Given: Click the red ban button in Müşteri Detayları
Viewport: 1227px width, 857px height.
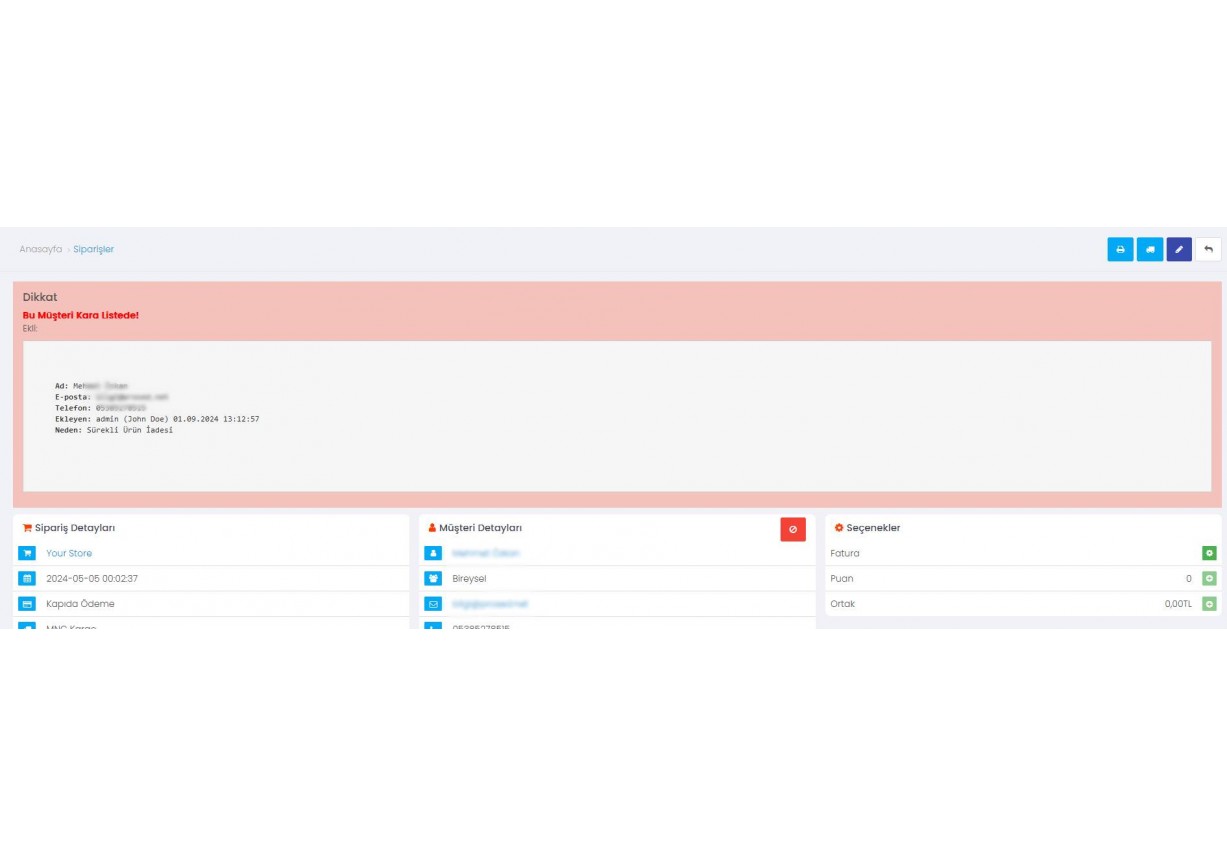Looking at the screenshot, I should pos(792,529).
